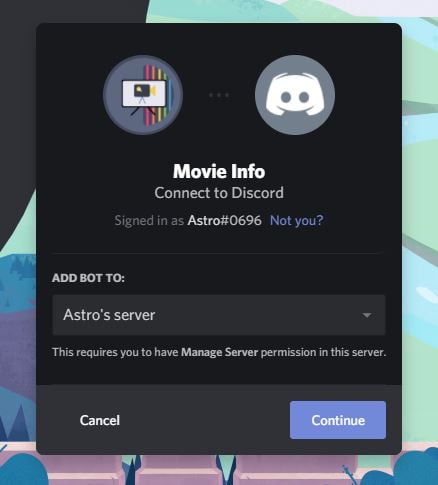
Task: Click the 'Movie Info' title text
Action: click(219, 171)
